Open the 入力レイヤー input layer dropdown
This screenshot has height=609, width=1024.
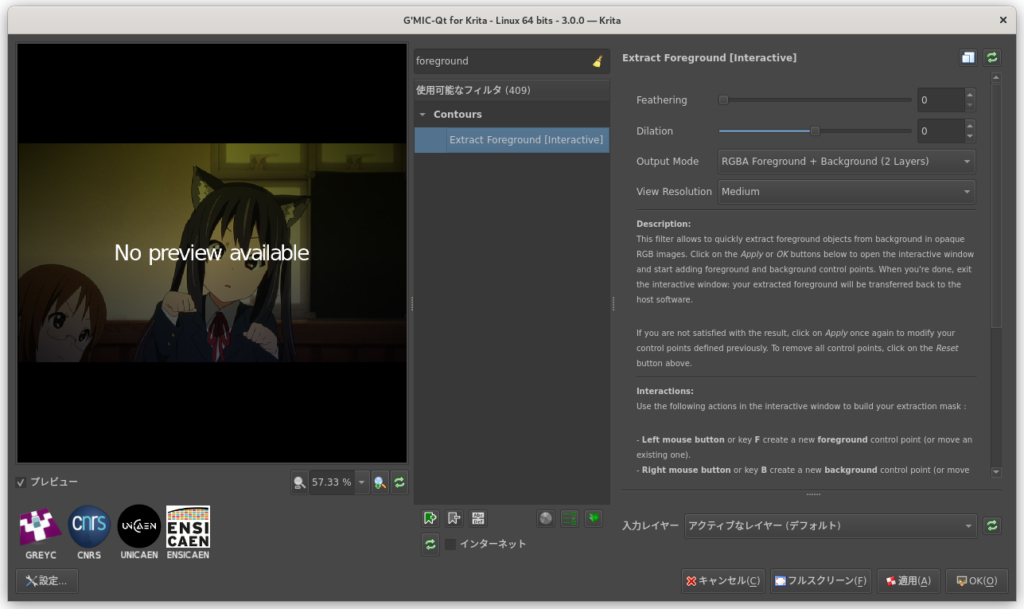(x=829, y=525)
